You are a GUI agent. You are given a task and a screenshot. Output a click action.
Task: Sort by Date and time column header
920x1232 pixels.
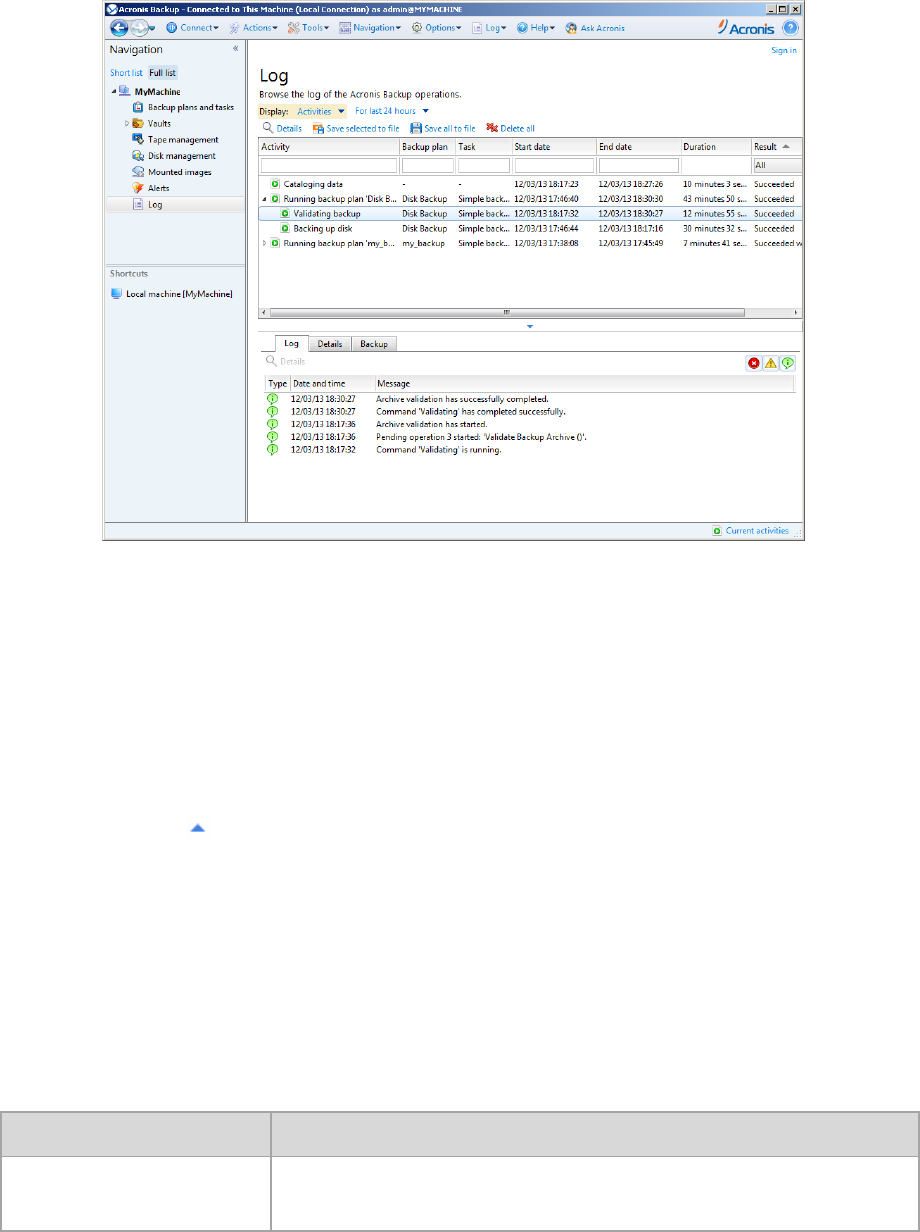331,383
